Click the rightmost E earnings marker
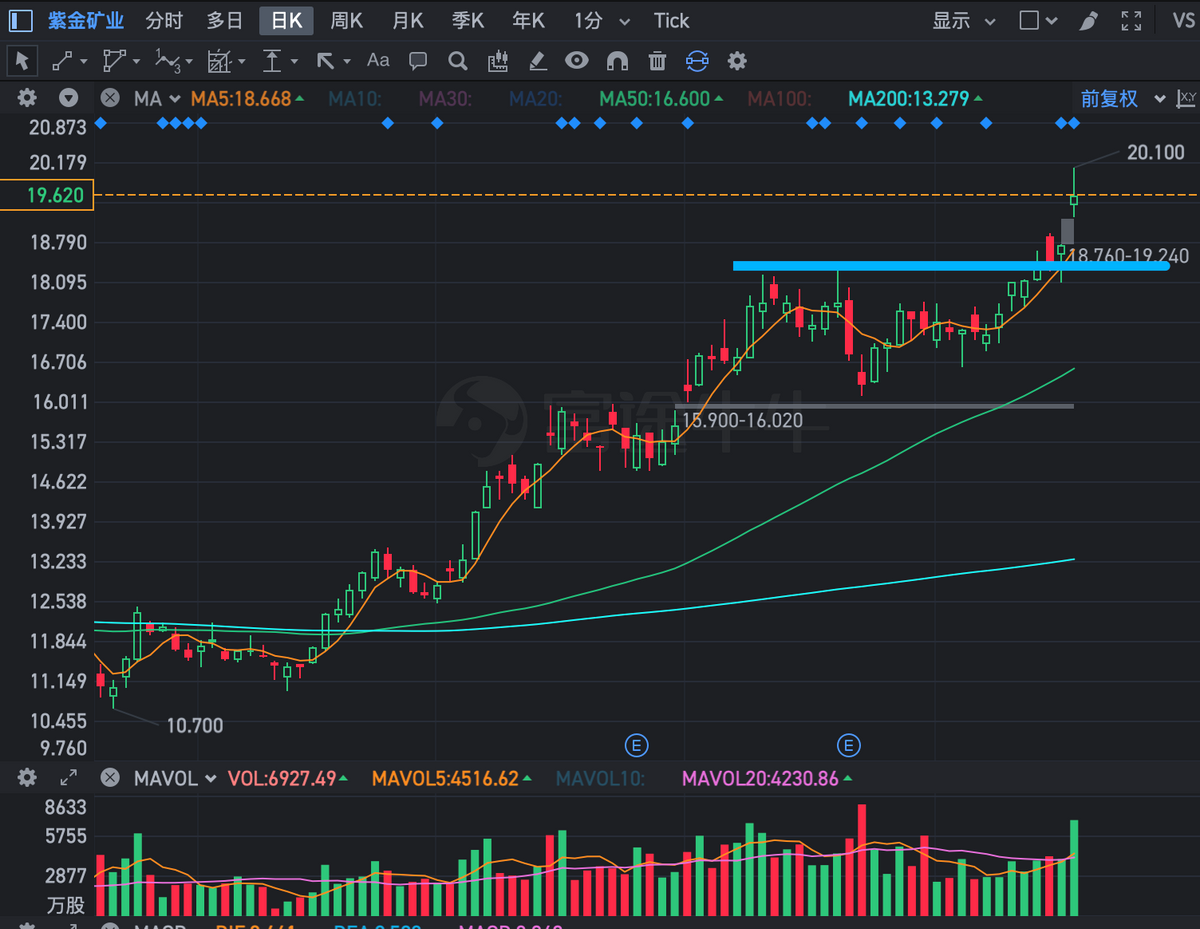Screen dimensions: 1200x929 tap(849, 745)
